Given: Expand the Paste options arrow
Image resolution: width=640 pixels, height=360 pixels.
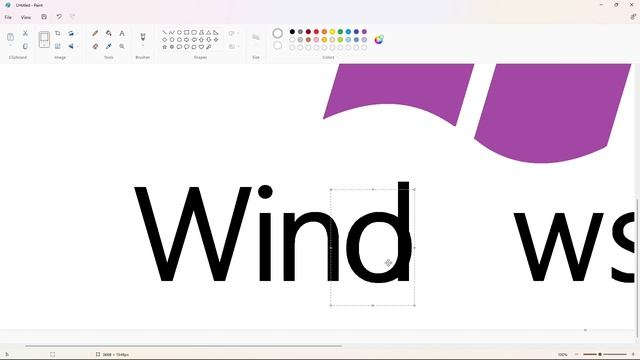Looking at the screenshot, I should click(11, 46).
